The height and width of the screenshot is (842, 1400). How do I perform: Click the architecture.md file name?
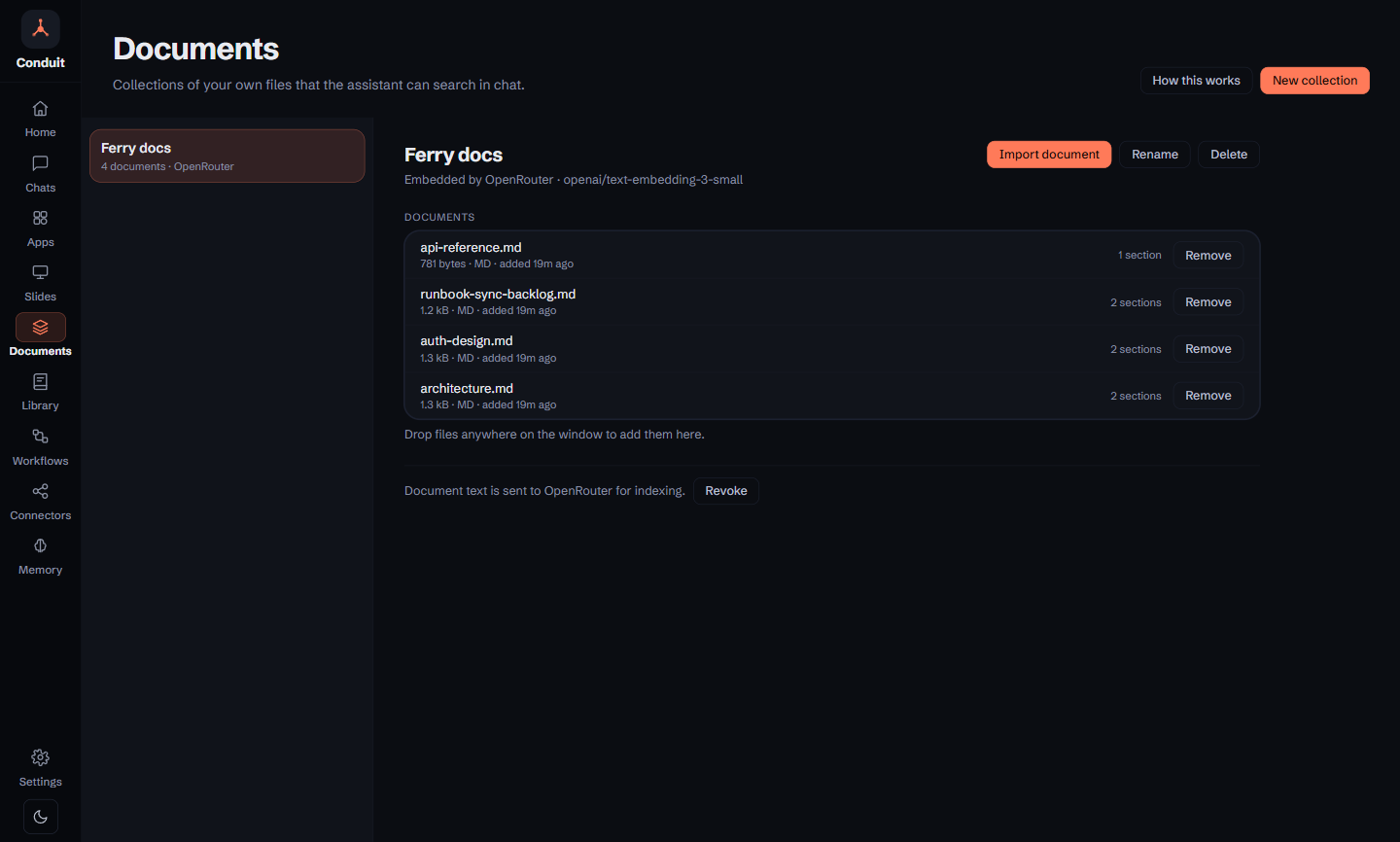tap(467, 388)
